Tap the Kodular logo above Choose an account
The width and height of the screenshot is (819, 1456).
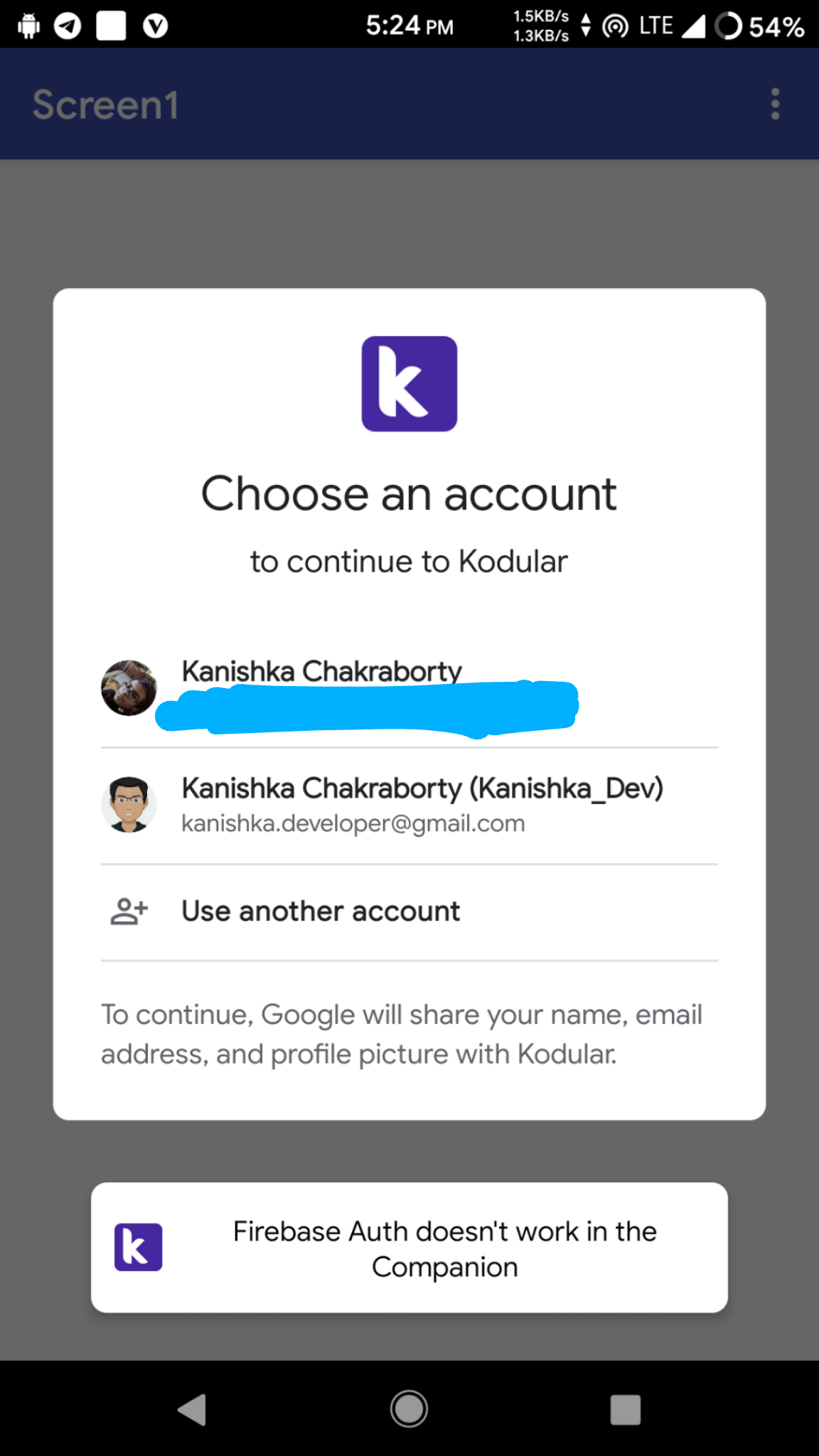click(409, 384)
